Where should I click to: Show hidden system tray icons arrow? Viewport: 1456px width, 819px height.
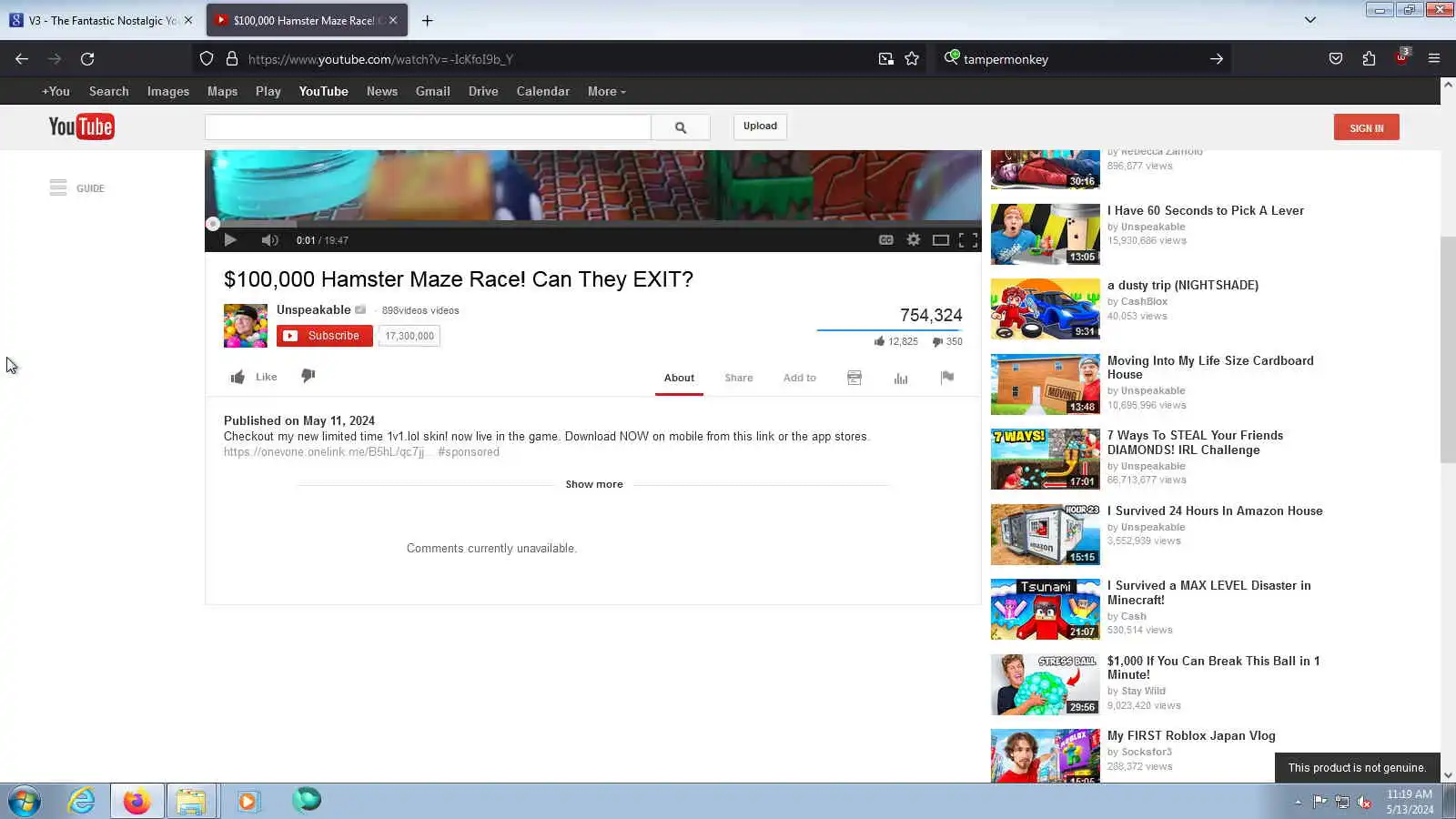[1298, 802]
